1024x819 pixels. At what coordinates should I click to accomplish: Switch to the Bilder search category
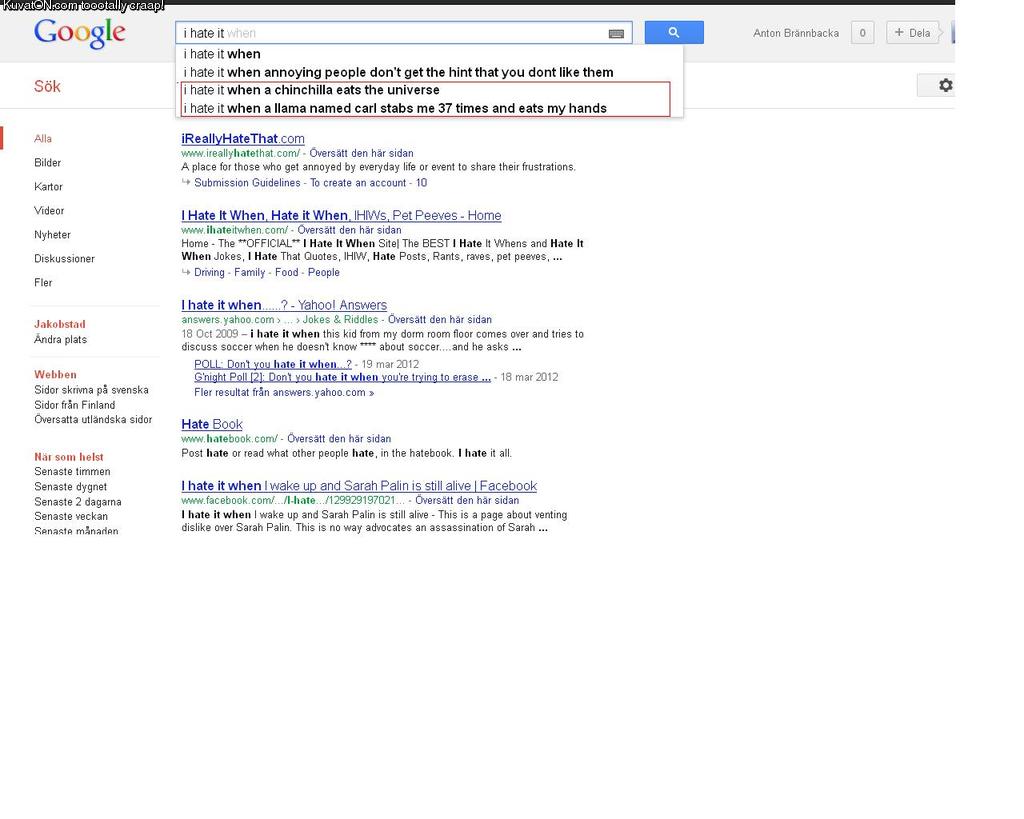point(48,163)
